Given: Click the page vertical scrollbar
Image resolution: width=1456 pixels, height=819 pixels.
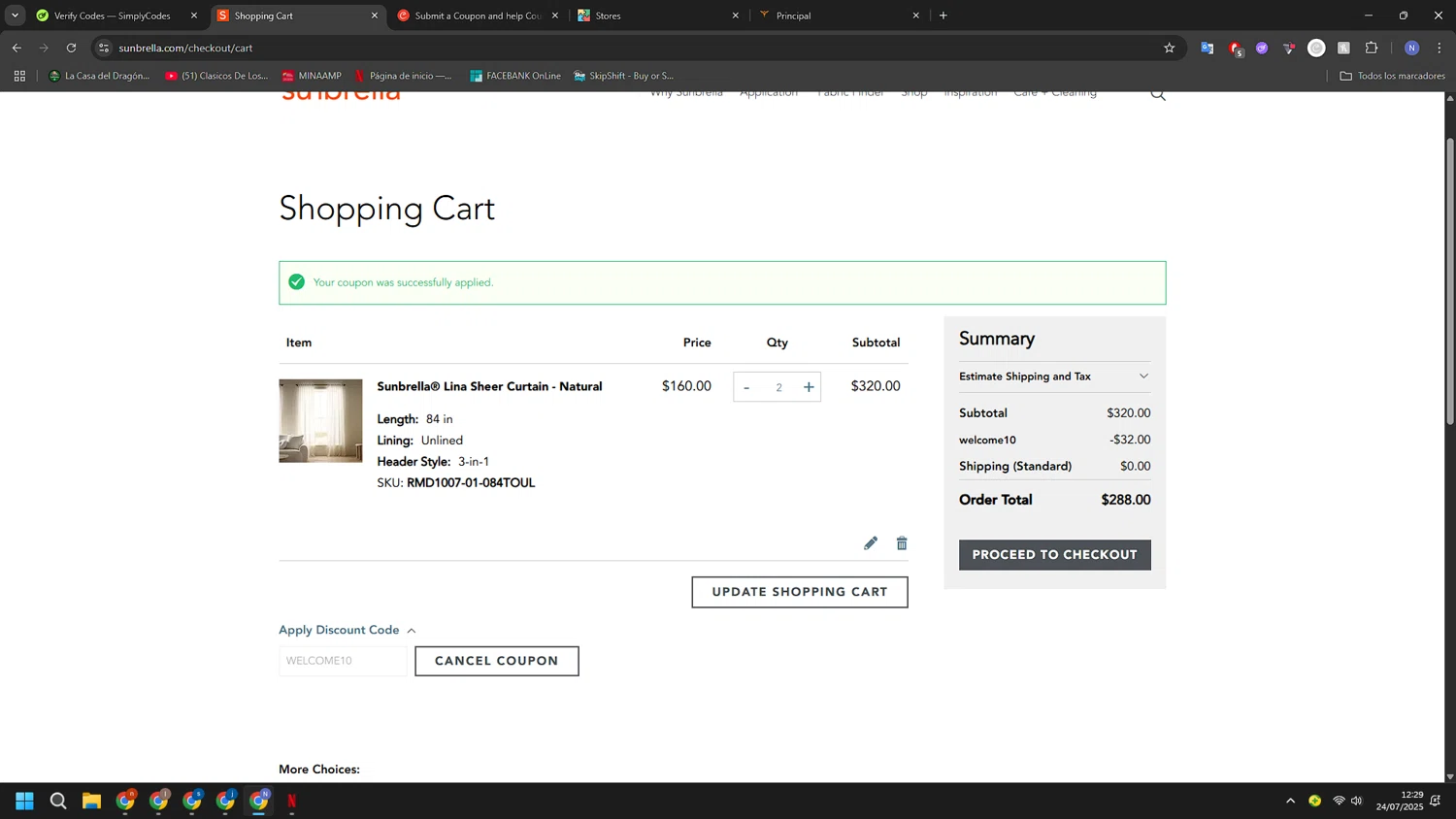Looking at the screenshot, I should point(1450,281).
